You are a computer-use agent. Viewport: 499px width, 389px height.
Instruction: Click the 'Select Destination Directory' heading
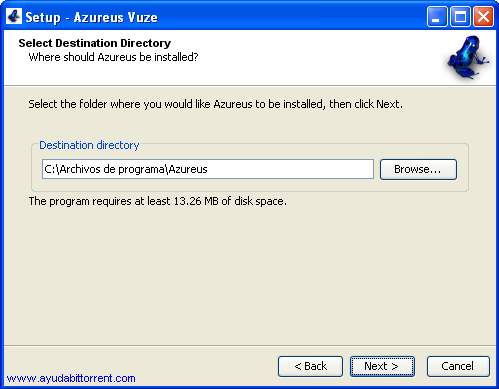coord(95,43)
